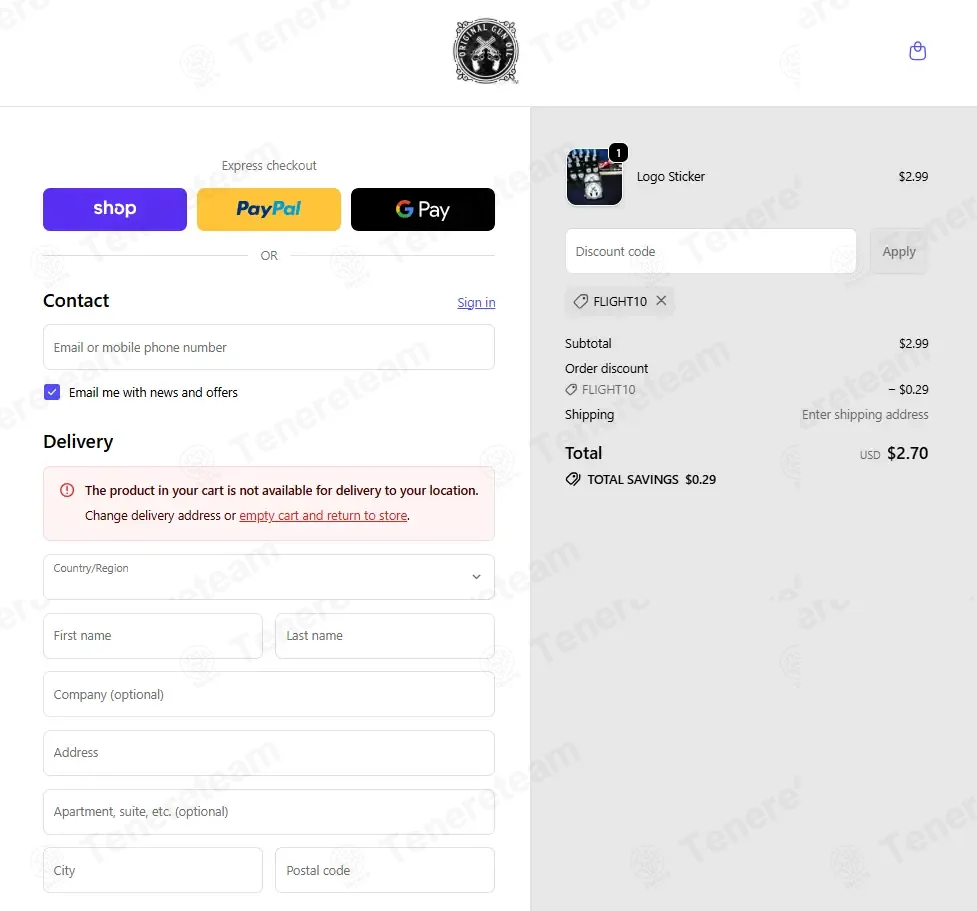
Task: Click the total savings tag icon
Action: (x=573, y=479)
